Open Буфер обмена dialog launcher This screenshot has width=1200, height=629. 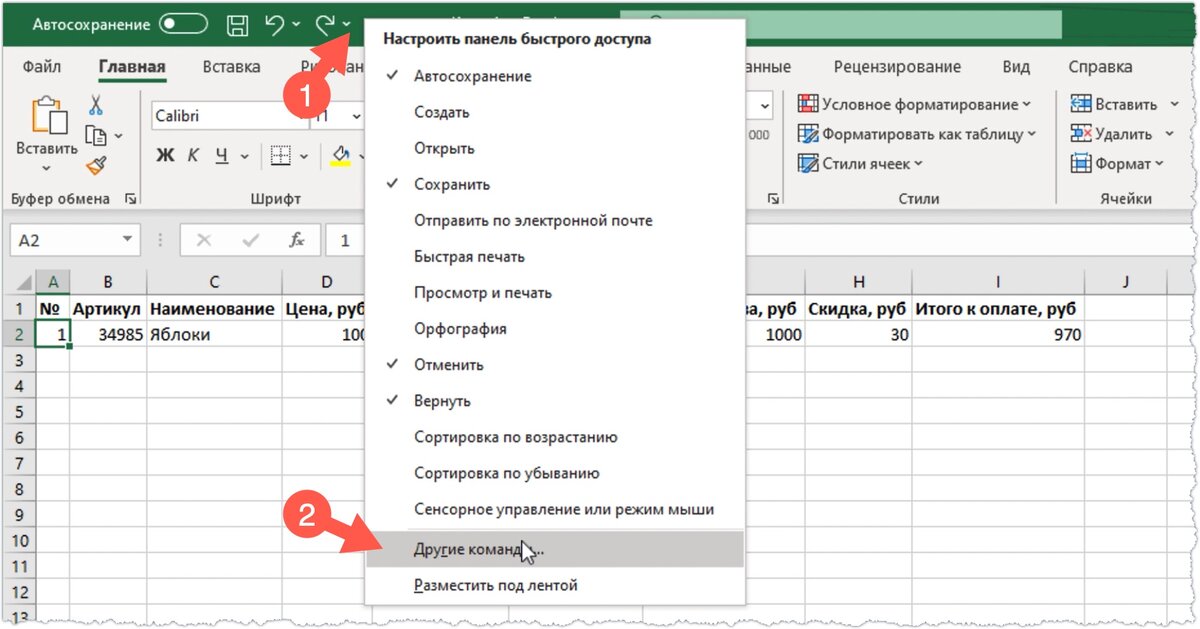point(130,199)
